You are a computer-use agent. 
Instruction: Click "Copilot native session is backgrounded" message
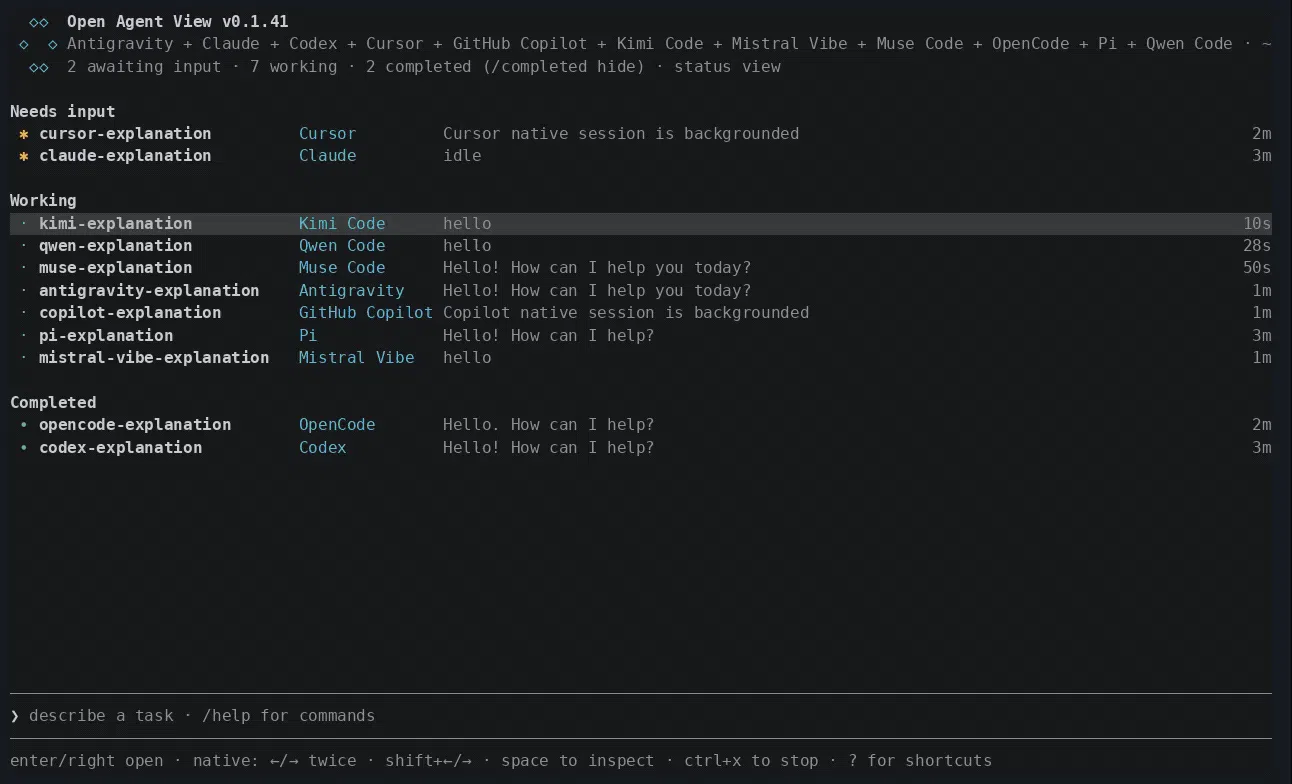tap(626, 313)
